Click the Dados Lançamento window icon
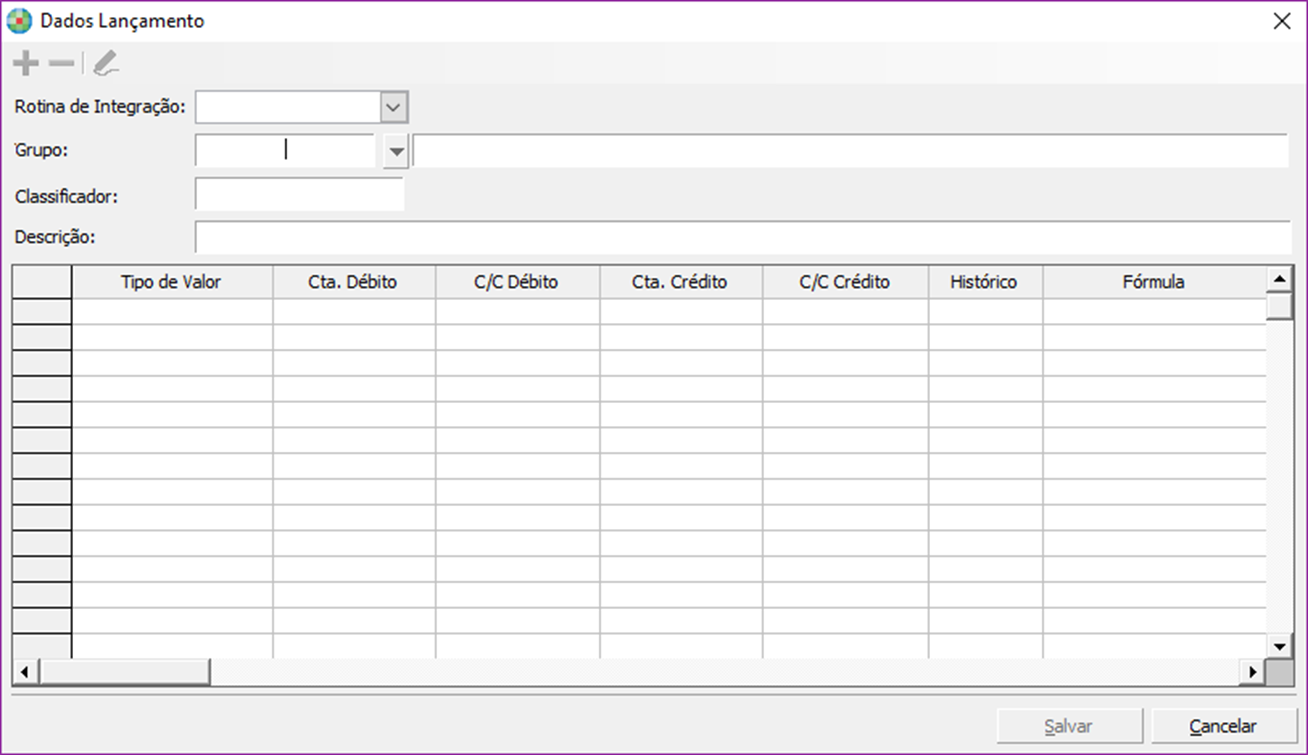The image size is (1308, 755). [19, 21]
